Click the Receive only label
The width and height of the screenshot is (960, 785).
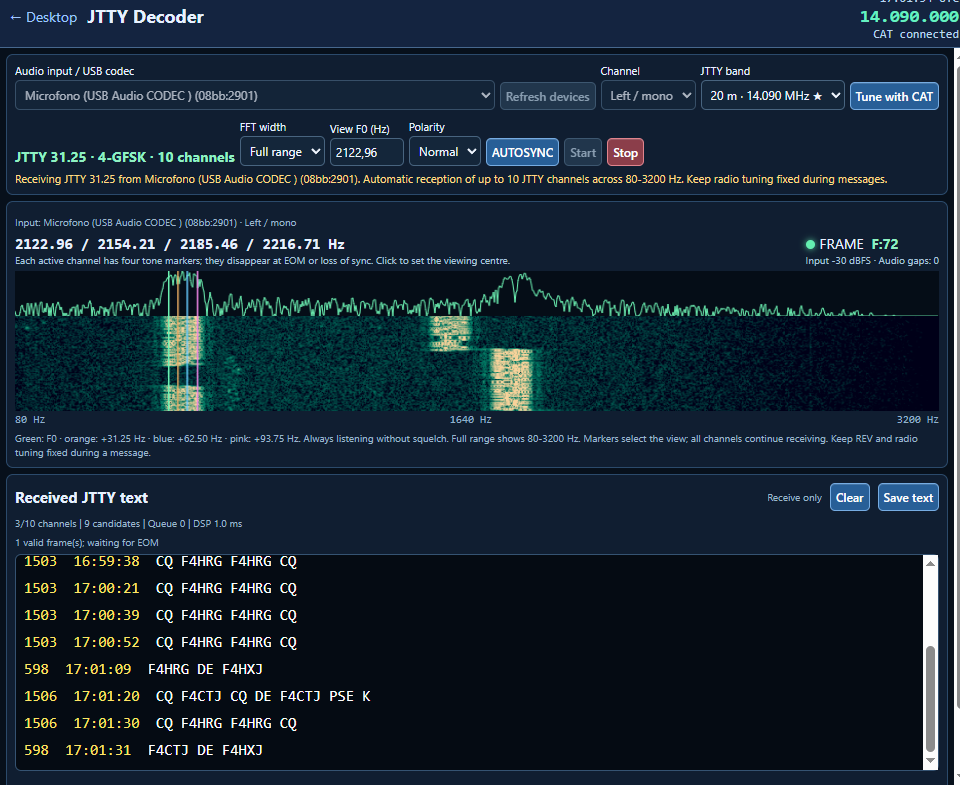click(x=794, y=498)
